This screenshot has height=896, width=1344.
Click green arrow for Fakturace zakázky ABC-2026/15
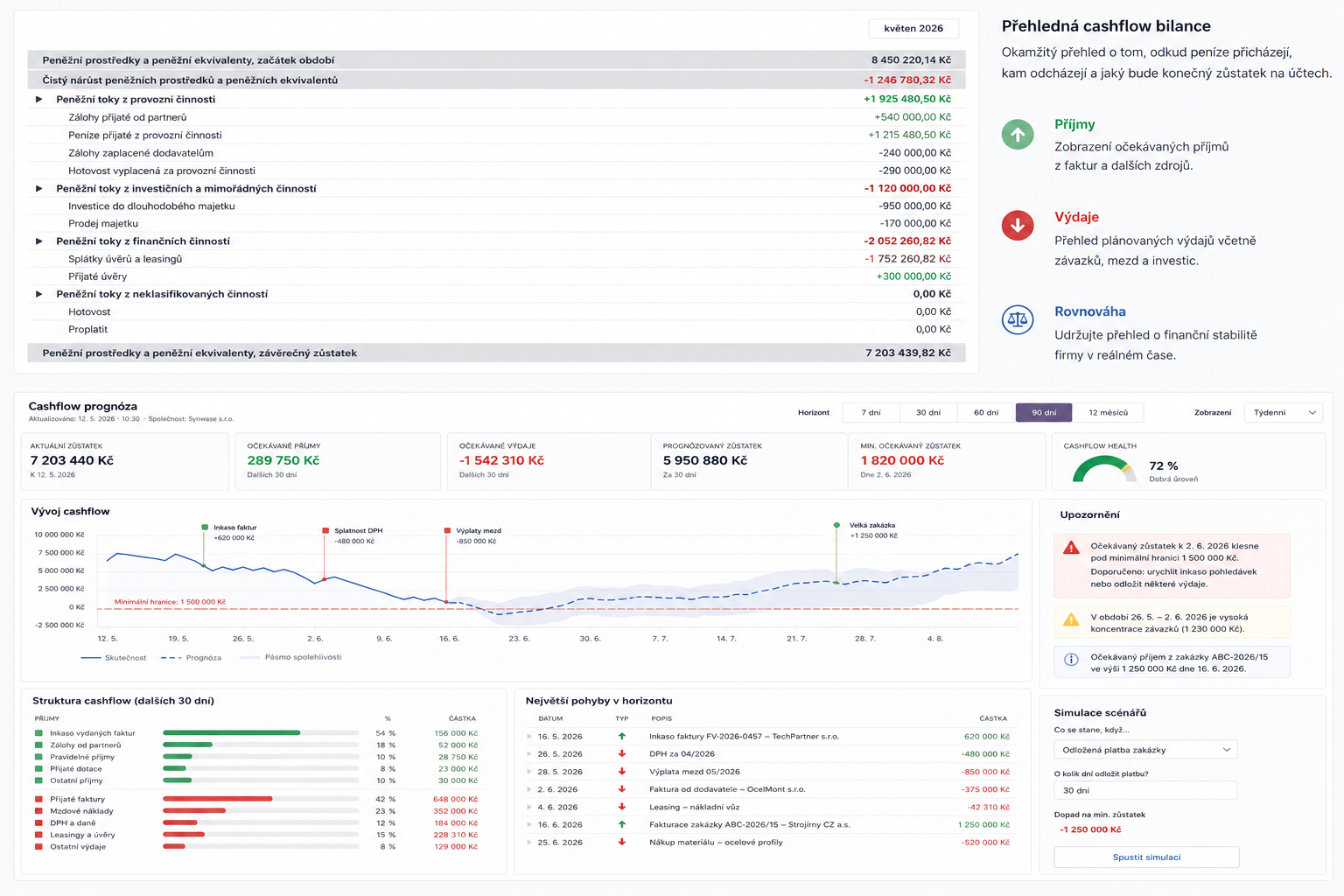[x=622, y=824]
